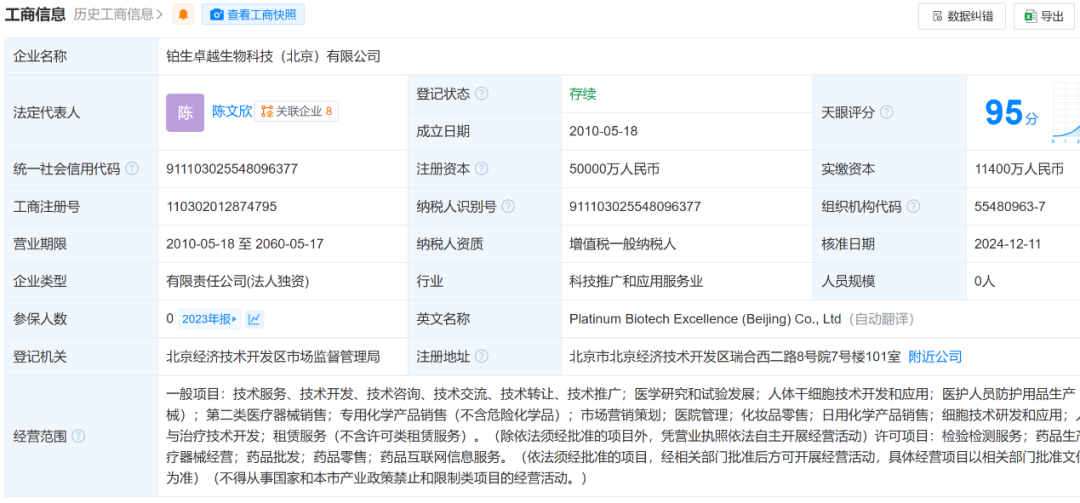This screenshot has height=503, width=1080.
Task: Click 导出 export button
Action: pyautogui.click(x=1043, y=17)
